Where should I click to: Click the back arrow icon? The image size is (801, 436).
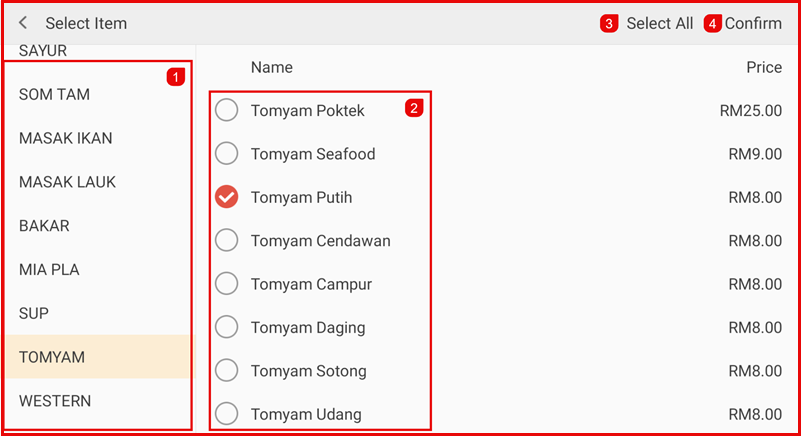pos(23,23)
